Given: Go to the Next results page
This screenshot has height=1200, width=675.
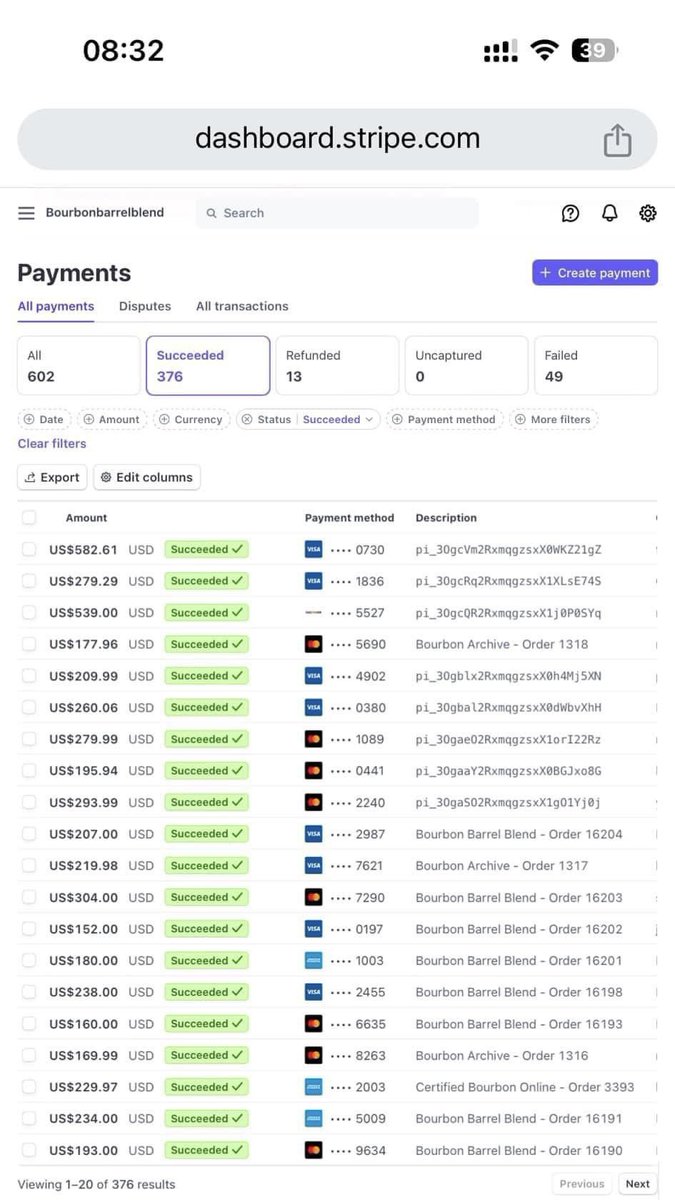Looking at the screenshot, I should coord(638,1184).
